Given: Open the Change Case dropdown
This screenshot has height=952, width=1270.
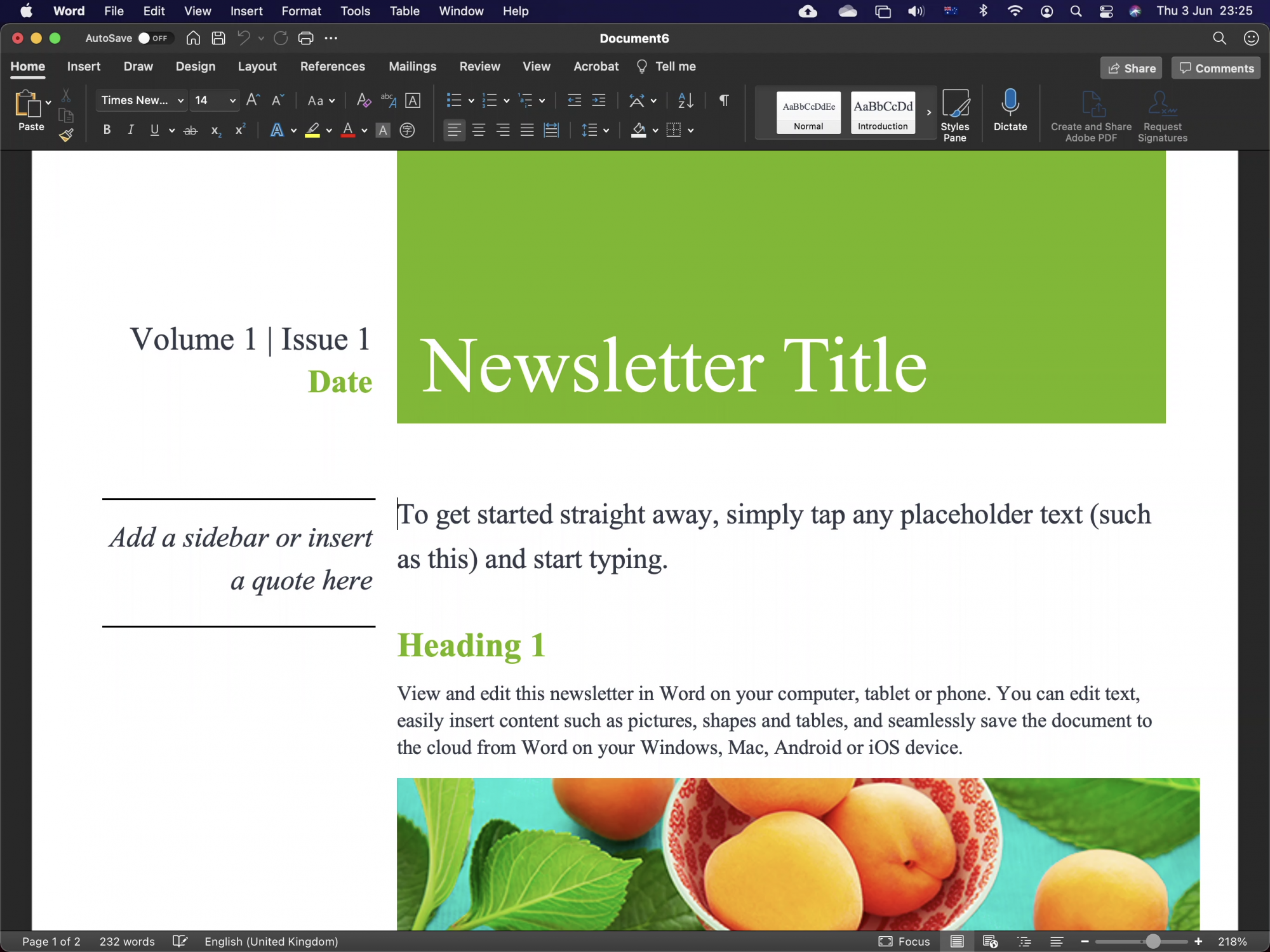Looking at the screenshot, I should coord(321,100).
